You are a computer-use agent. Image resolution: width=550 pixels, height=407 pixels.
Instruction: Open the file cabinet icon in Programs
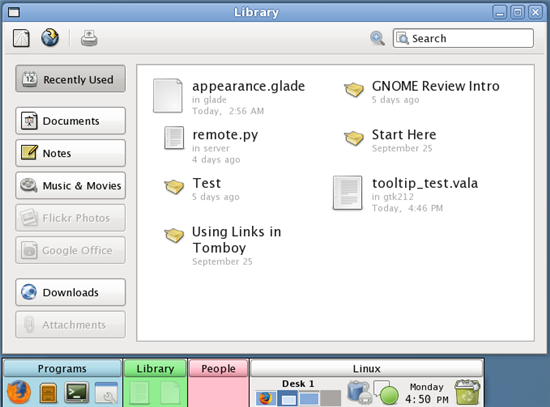click(48, 392)
